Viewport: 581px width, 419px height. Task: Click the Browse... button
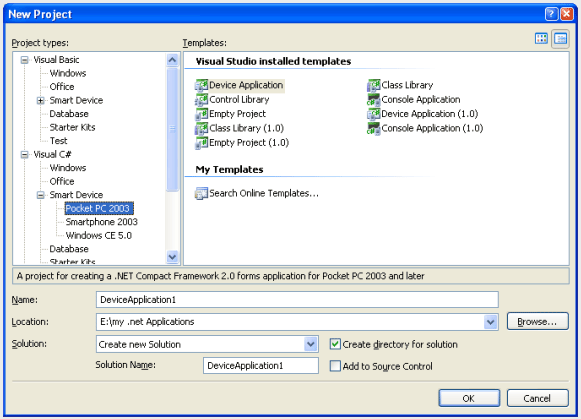[537, 322]
